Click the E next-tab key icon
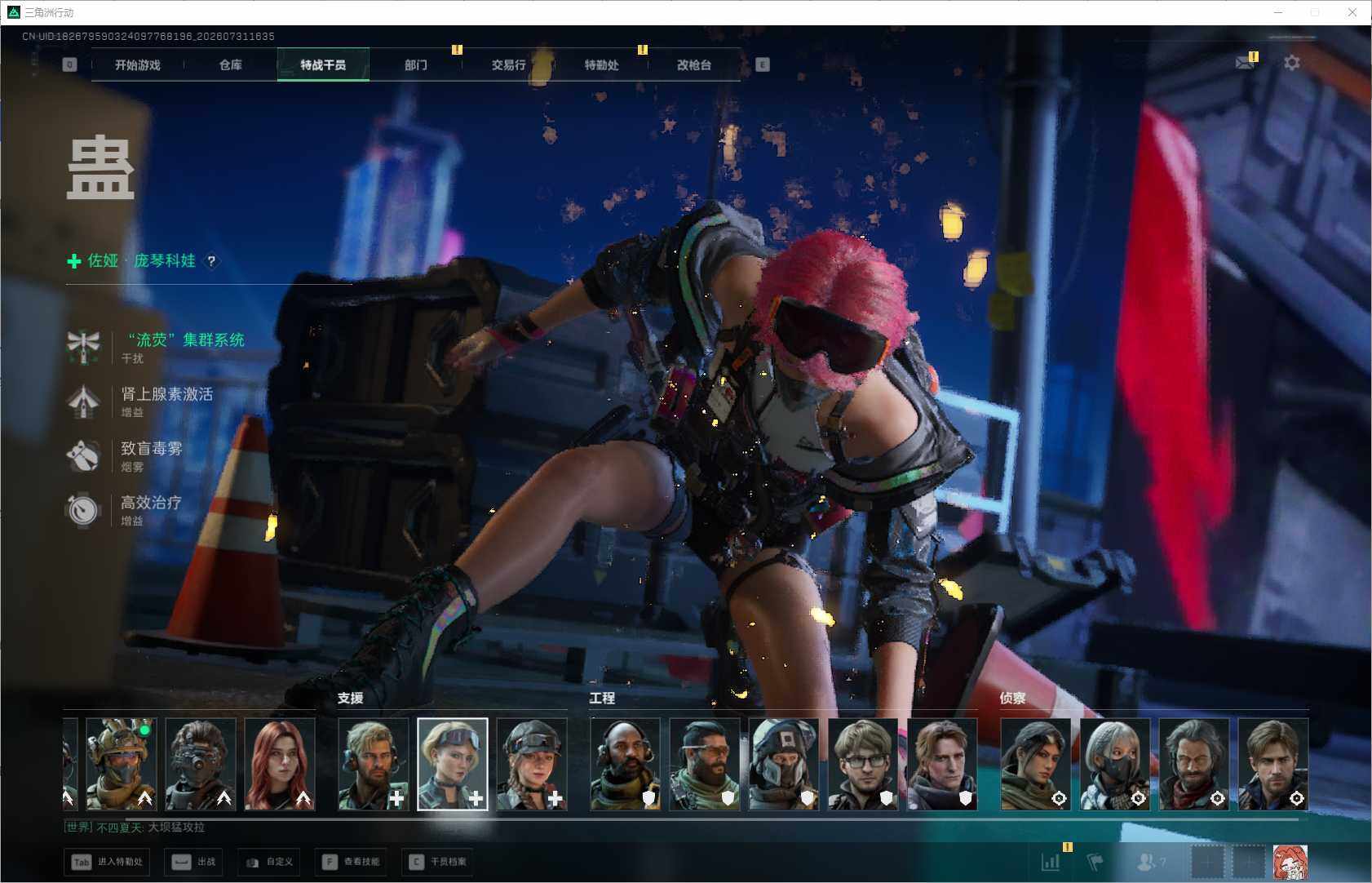1372x883 pixels. pos(763,64)
